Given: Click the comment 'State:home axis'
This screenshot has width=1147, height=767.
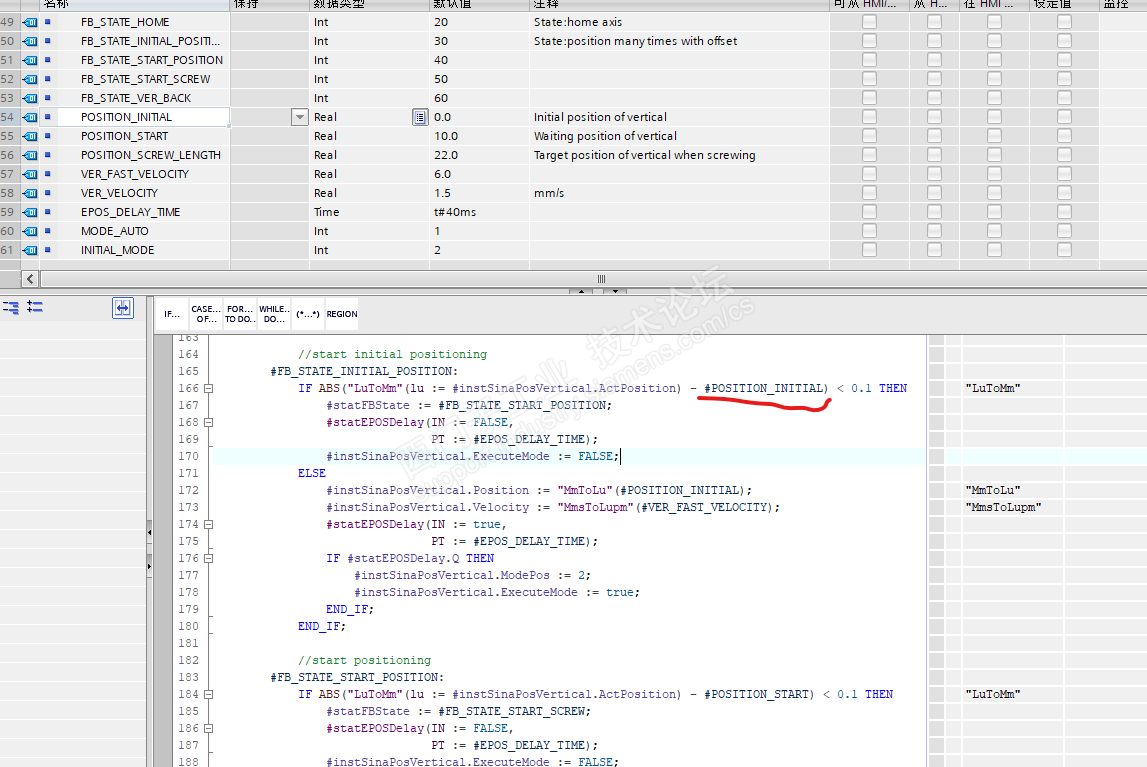Looking at the screenshot, I should pos(578,22).
